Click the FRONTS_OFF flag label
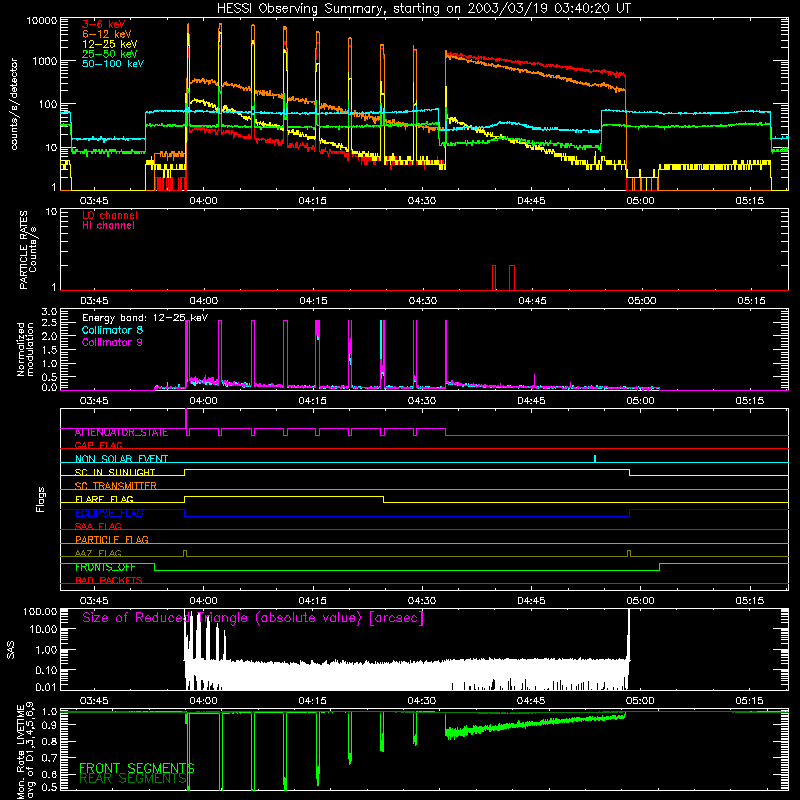The image size is (800, 800). 105,567
